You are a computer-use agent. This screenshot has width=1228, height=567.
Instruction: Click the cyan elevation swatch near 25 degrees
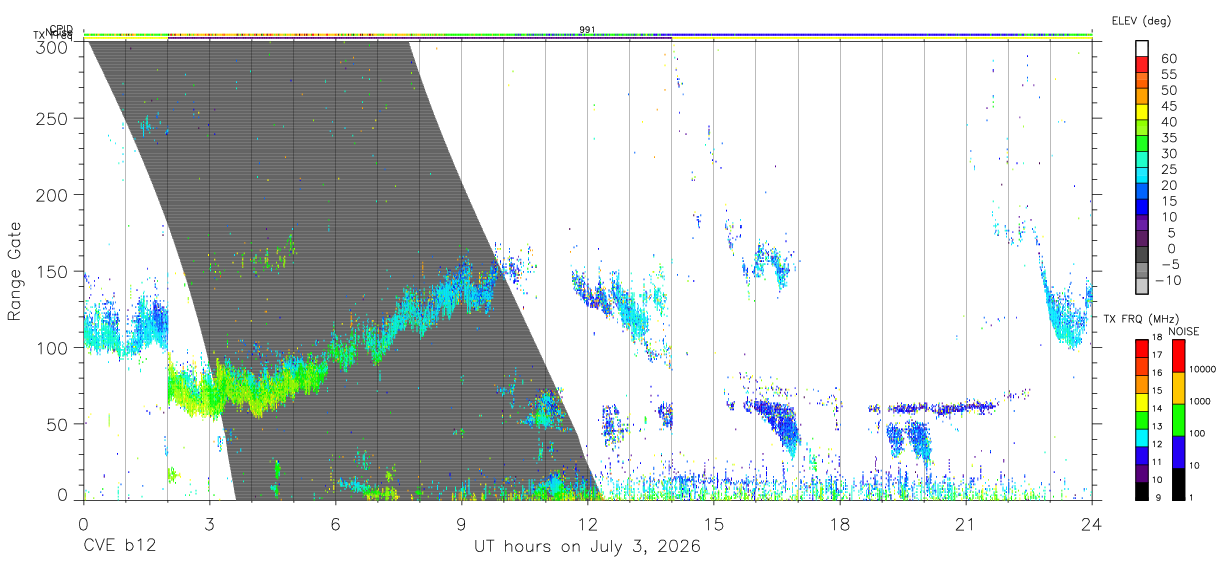pos(1143,174)
